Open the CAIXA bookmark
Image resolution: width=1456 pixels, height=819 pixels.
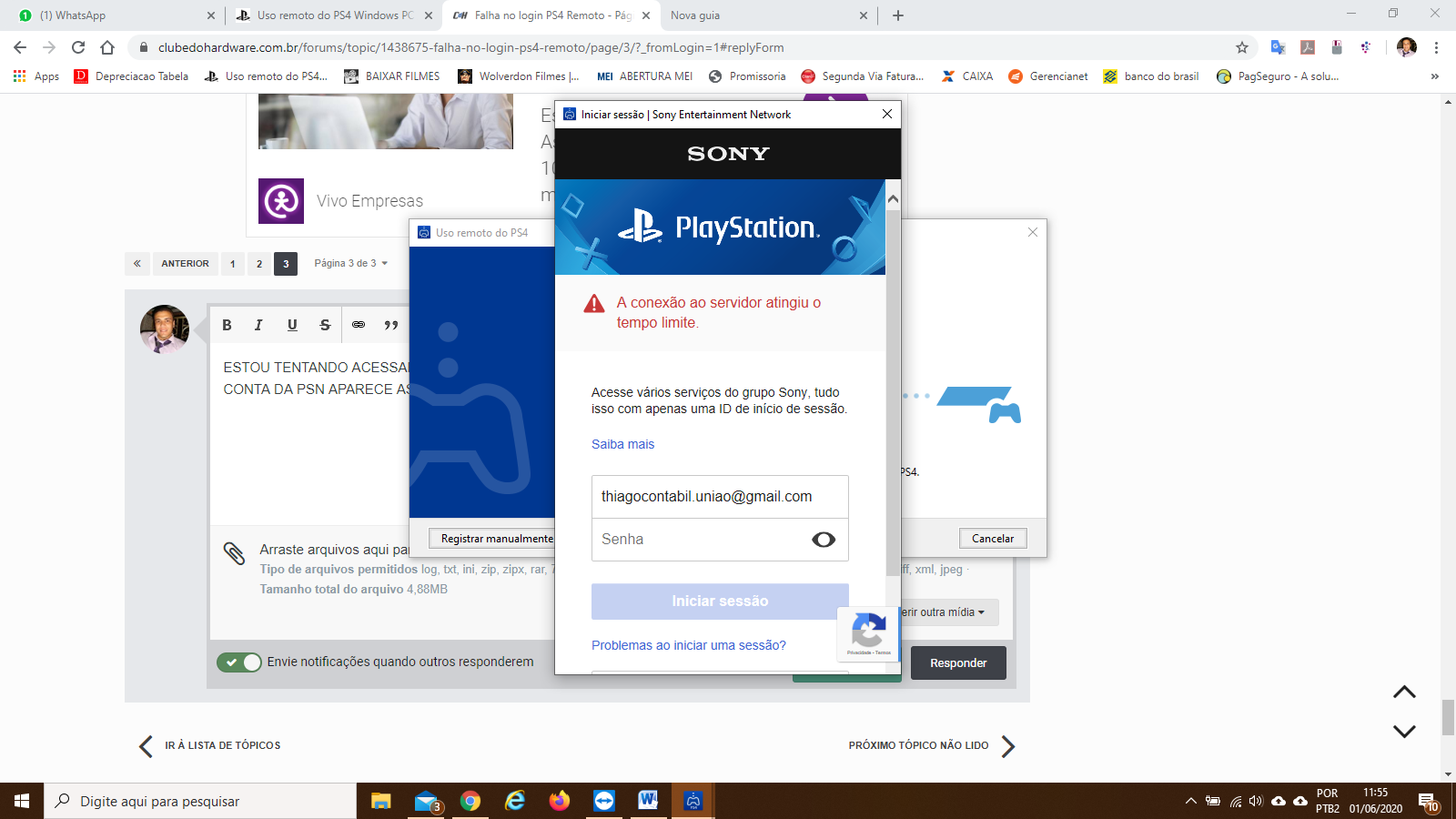coord(968,76)
